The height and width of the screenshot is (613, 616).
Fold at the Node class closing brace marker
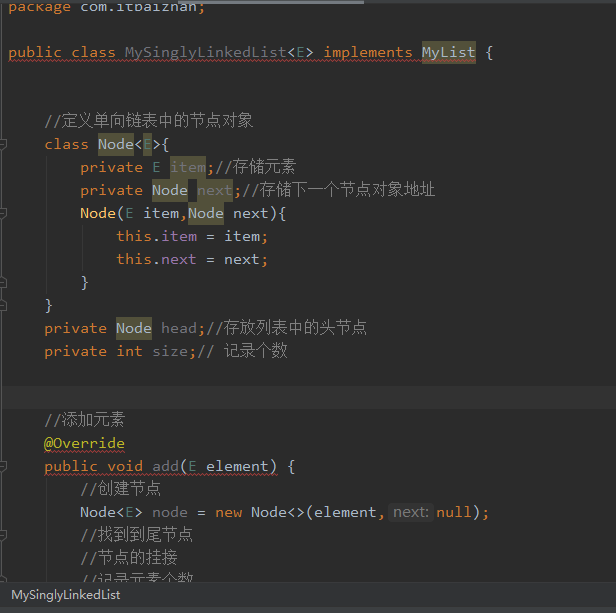pos(2,306)
